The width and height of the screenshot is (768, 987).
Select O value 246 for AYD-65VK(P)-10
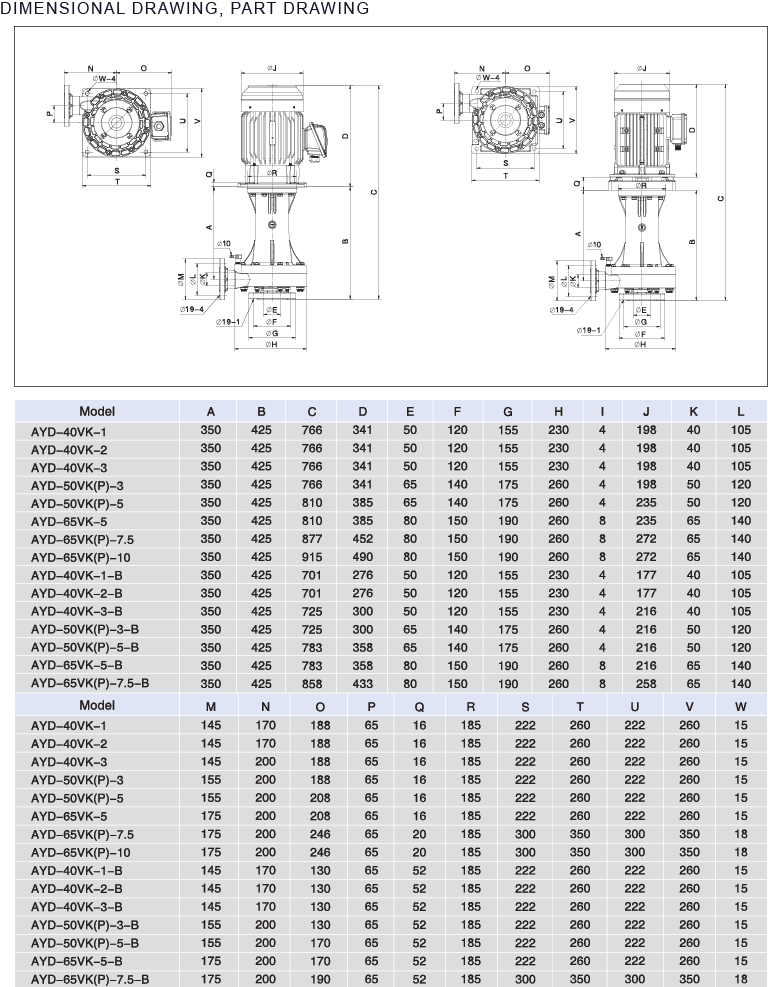coord(320,852)
